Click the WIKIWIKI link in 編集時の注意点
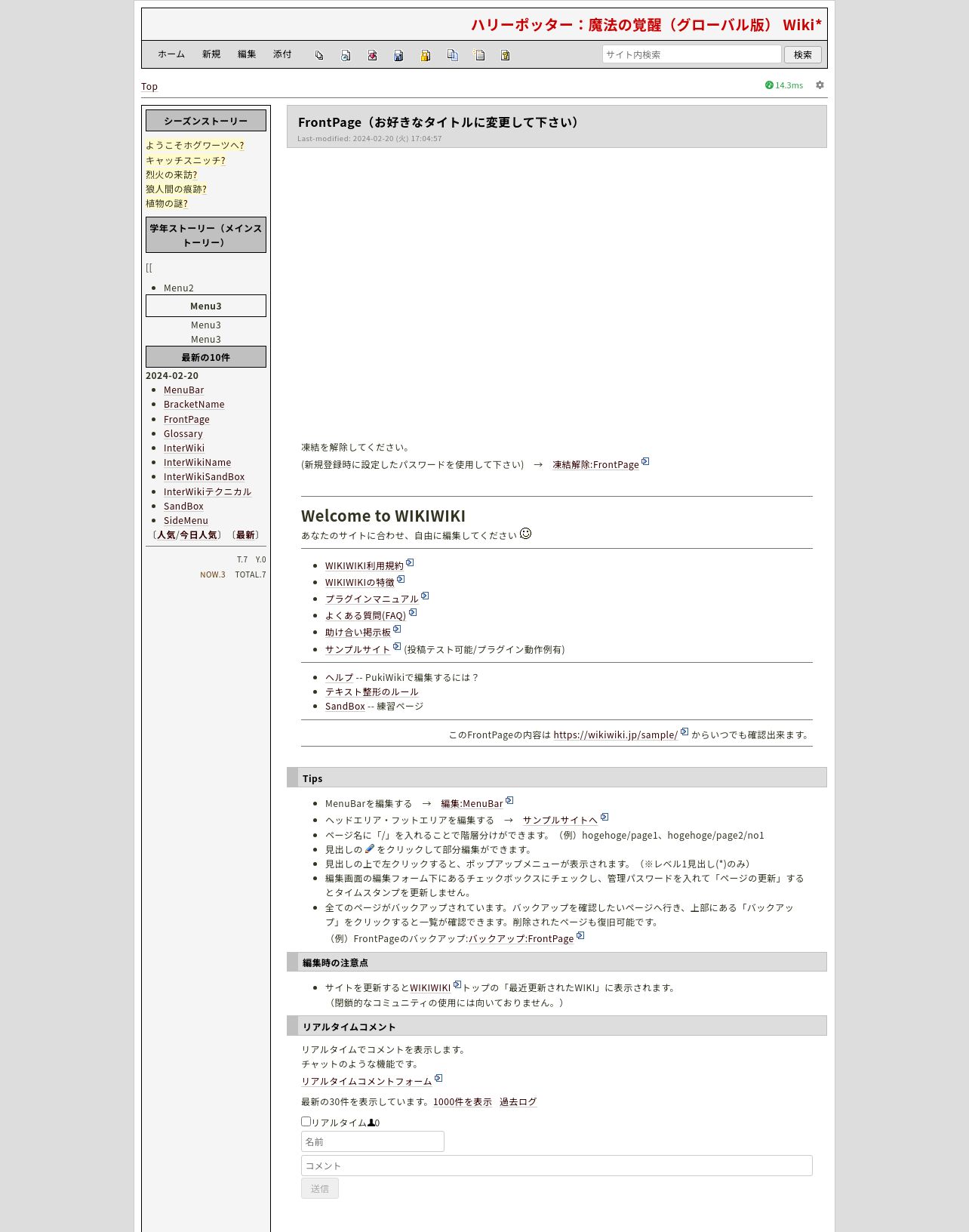969x1232 pixels. tap(430, 988)
